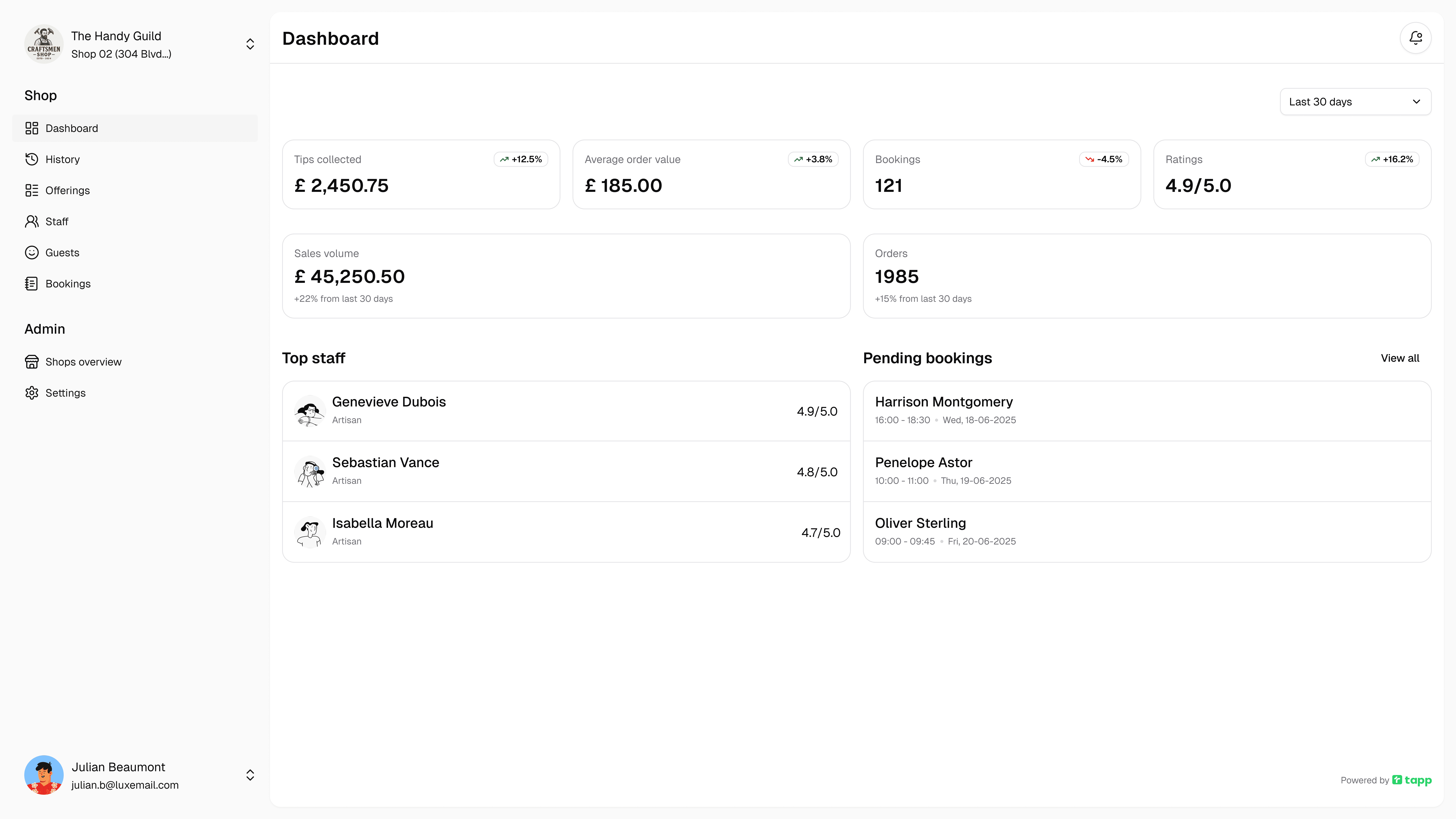Click the Guests smiley icon
1456x819 pixels.
coord(32,253)
